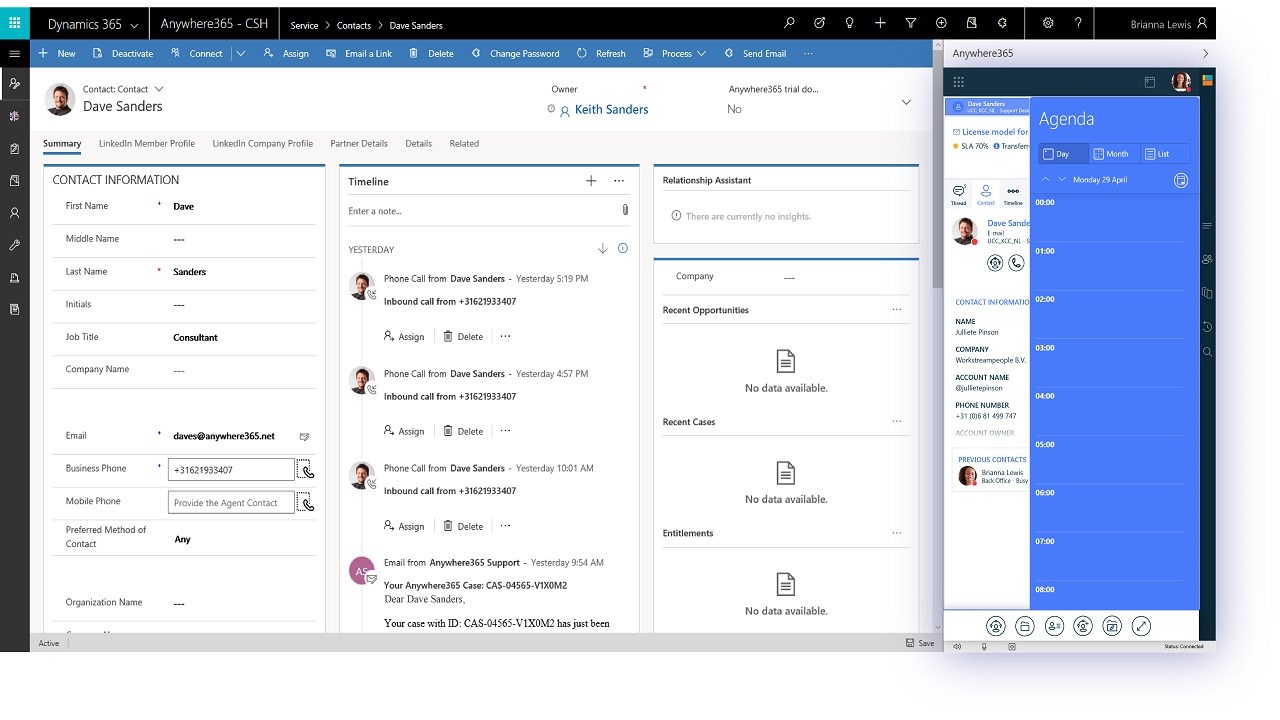Open the Entitlements ellipsis menu
Viewport: 1280px width, 720px height.
tap(897, 533)
